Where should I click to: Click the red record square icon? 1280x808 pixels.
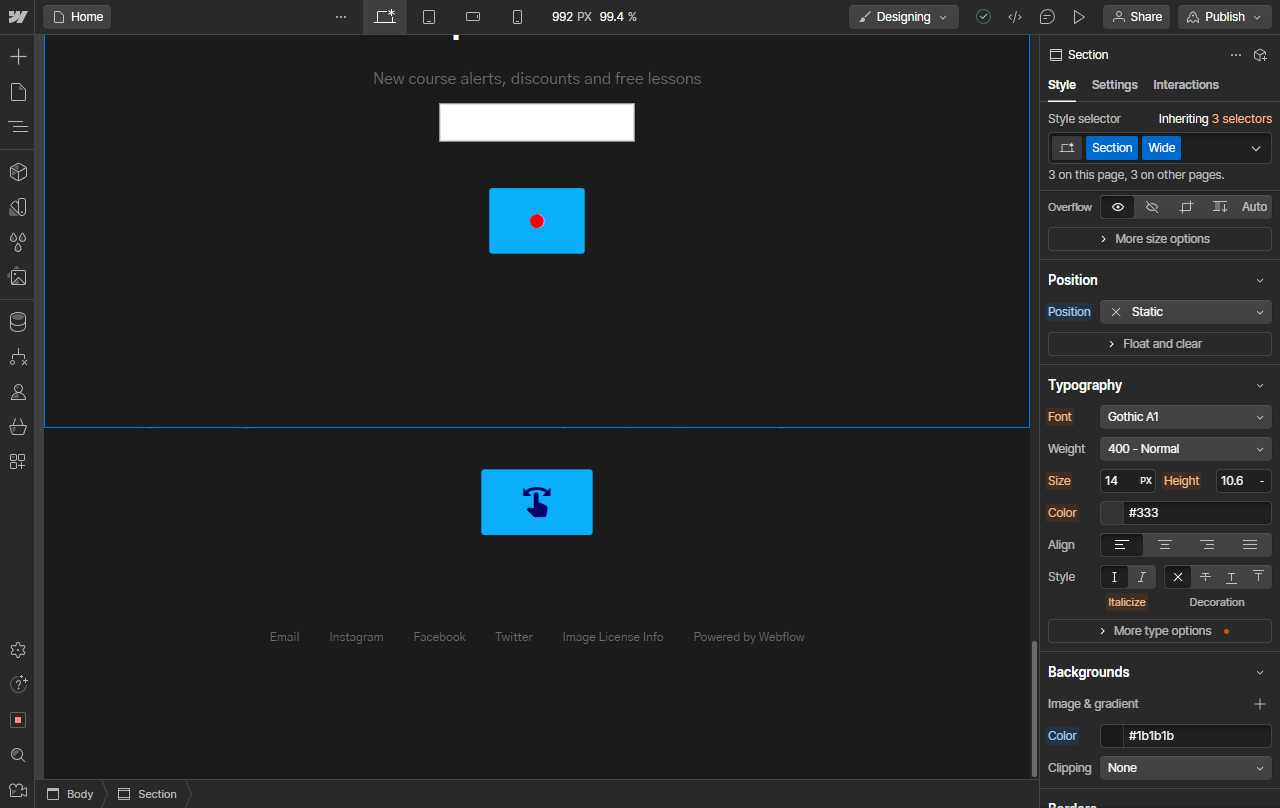tap(17, 720)
